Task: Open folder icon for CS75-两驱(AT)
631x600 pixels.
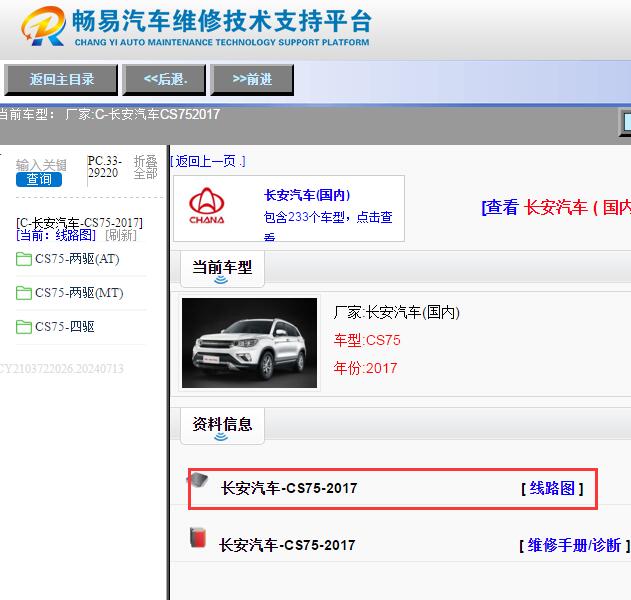Action: point(24,259)
